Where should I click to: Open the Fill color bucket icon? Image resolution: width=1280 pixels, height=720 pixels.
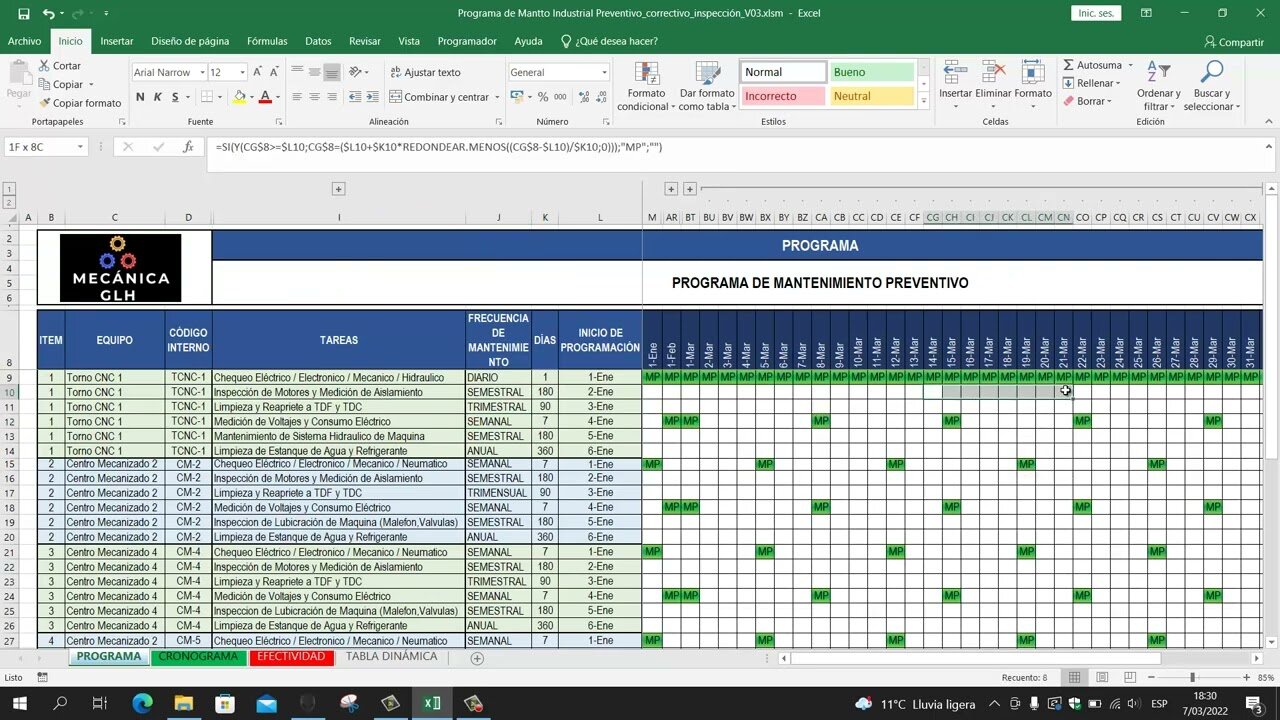pyautogui.click(x=241, y=96)
